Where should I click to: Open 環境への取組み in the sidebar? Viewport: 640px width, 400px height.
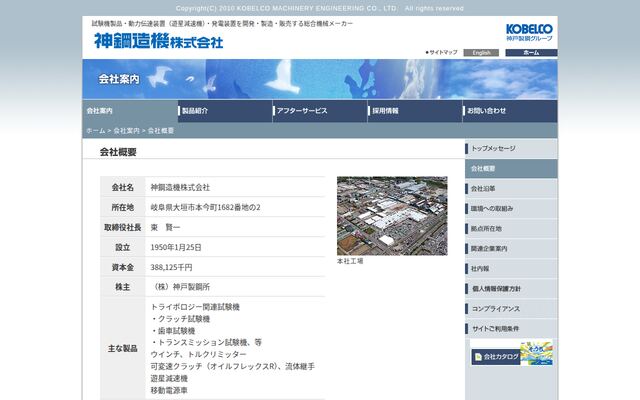click(511, 209)
